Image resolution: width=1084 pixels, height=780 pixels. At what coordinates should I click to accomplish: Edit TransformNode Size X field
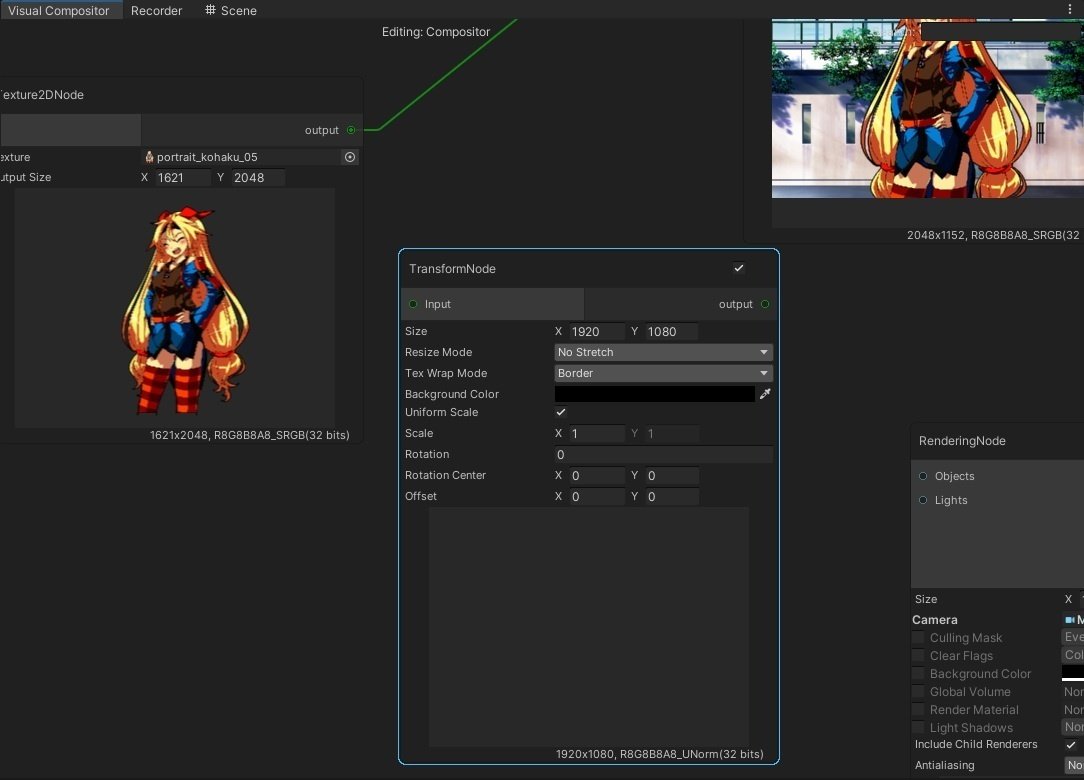tap(597, 332)
